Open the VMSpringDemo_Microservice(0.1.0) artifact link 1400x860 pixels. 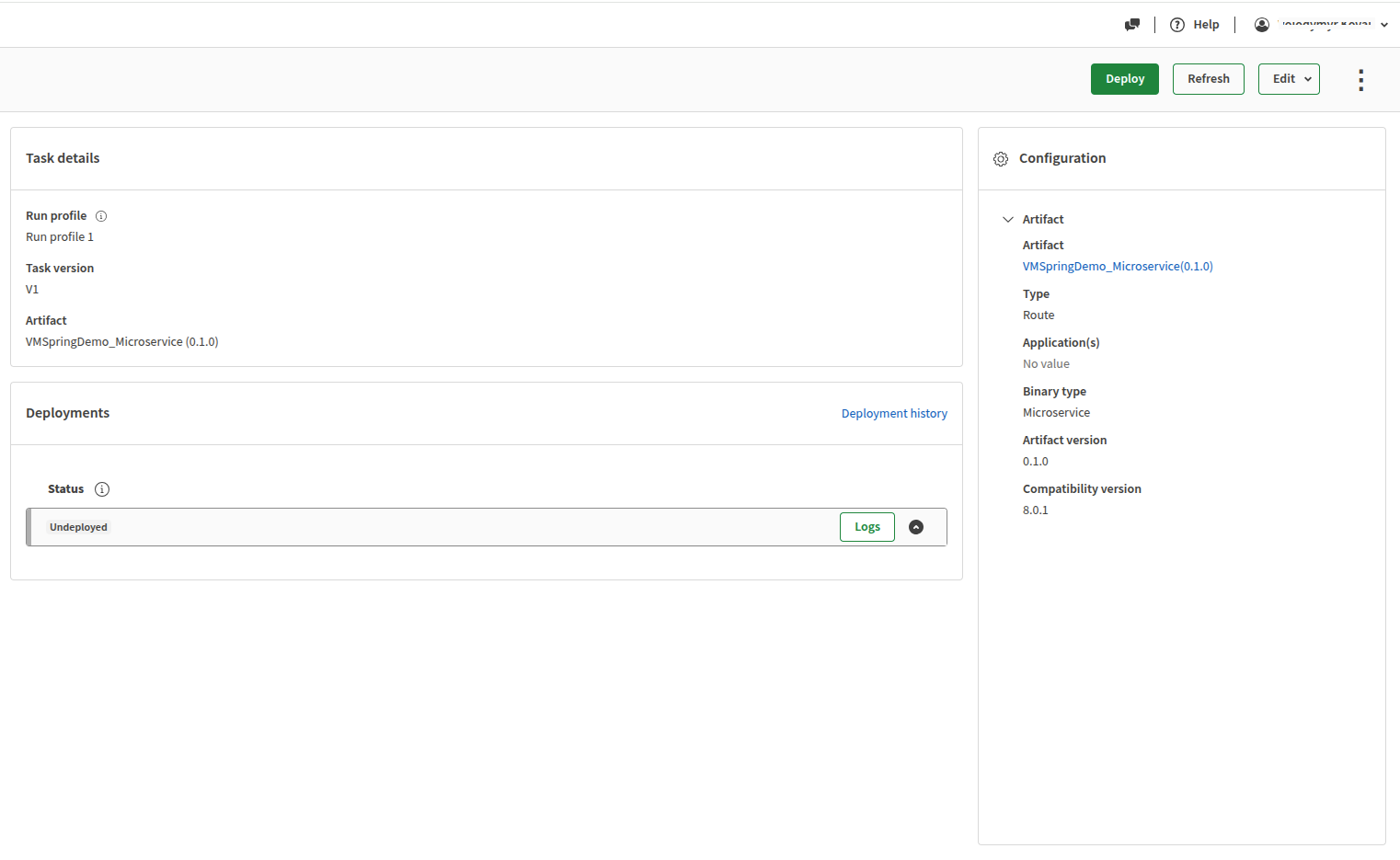(1118, 267)
